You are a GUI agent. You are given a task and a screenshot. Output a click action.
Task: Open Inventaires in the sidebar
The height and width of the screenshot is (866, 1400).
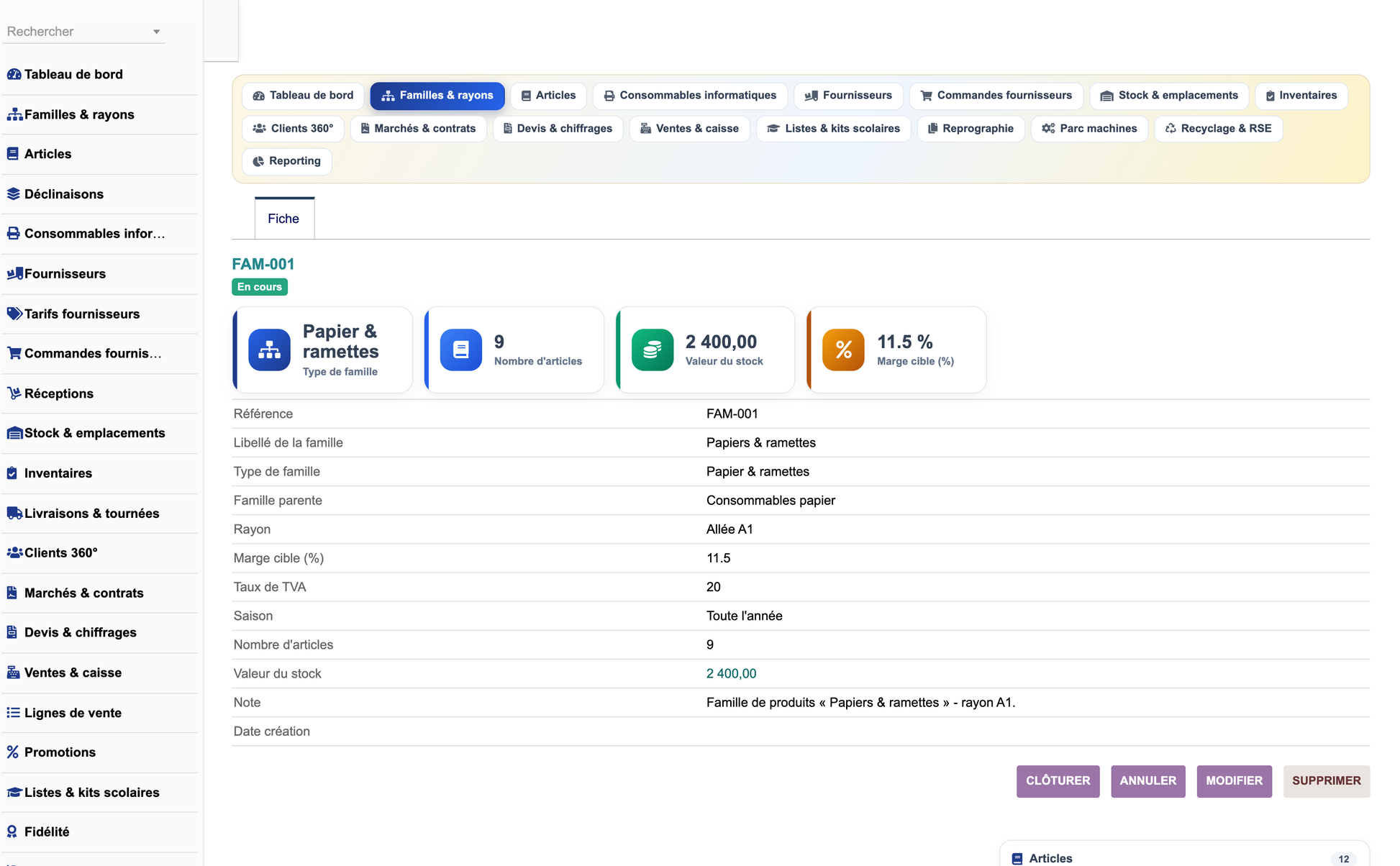click(100, 473)
